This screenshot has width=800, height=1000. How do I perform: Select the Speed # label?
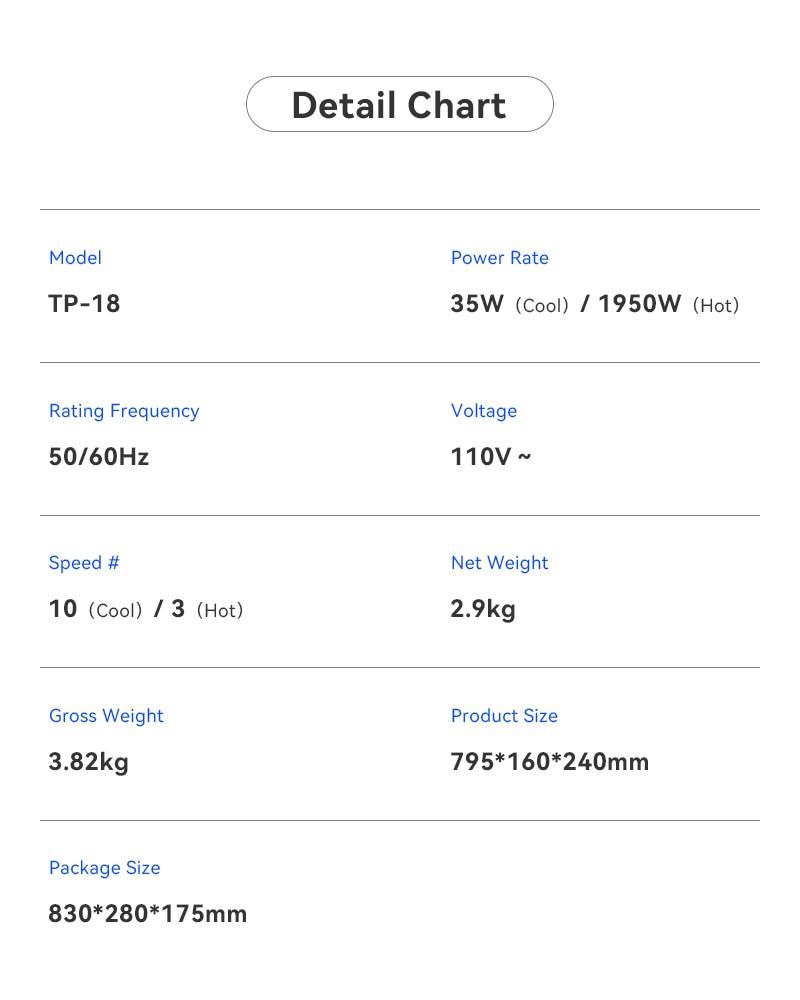[x=84, y=563]
